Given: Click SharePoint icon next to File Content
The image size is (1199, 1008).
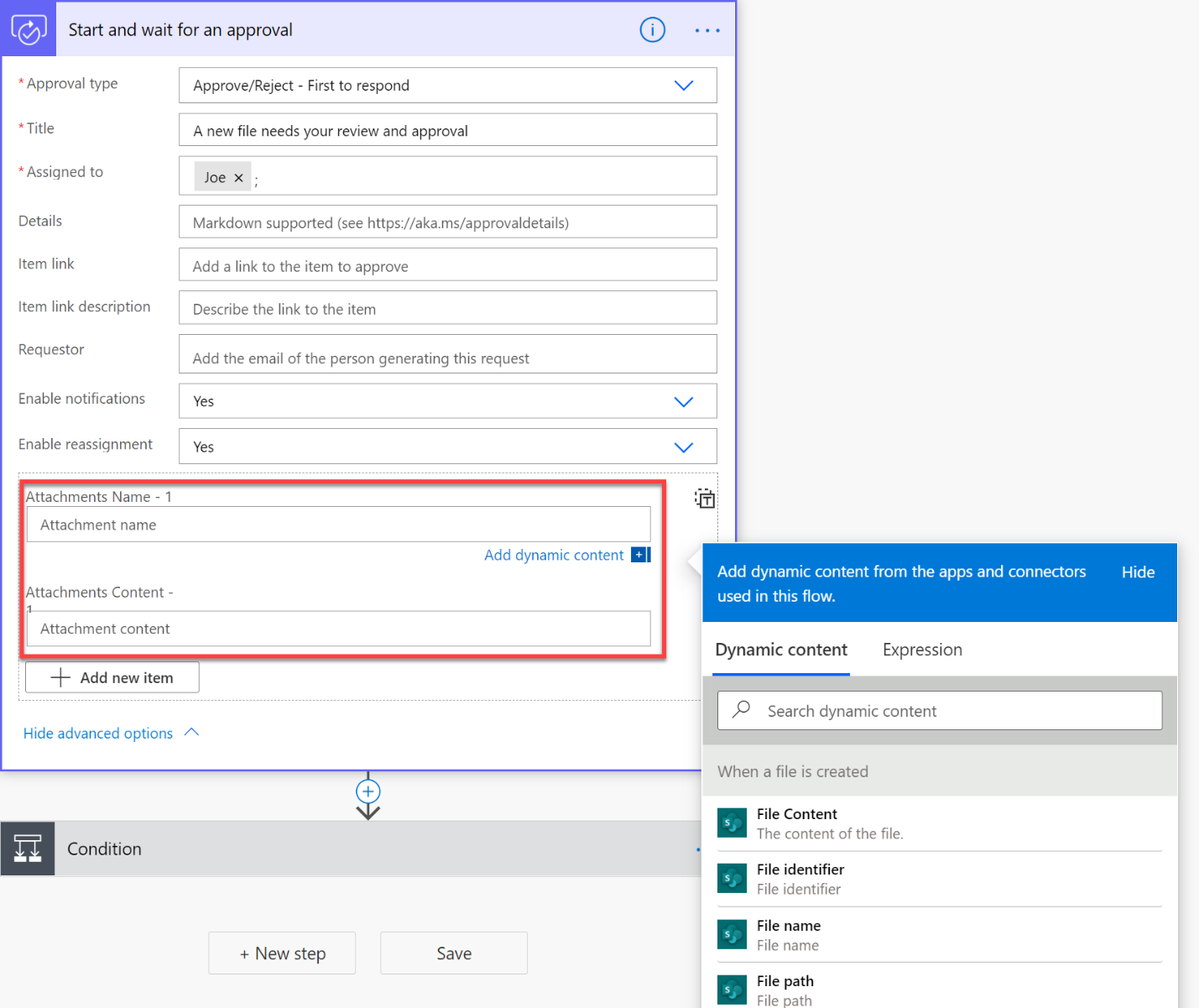Looking at the screenshot, I should click(732, 823).
